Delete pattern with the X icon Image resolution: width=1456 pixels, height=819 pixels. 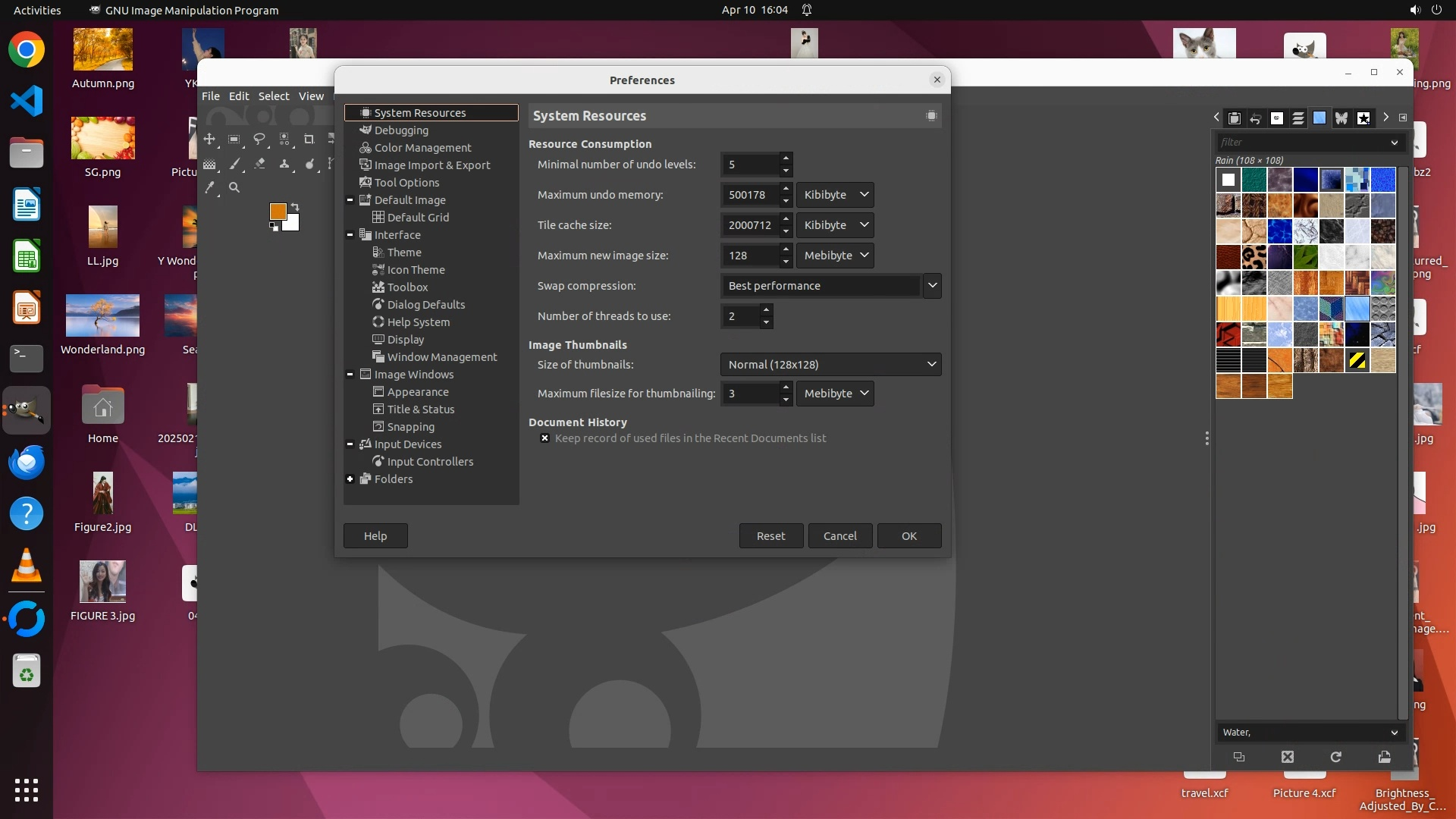(x=1288, y=757)
